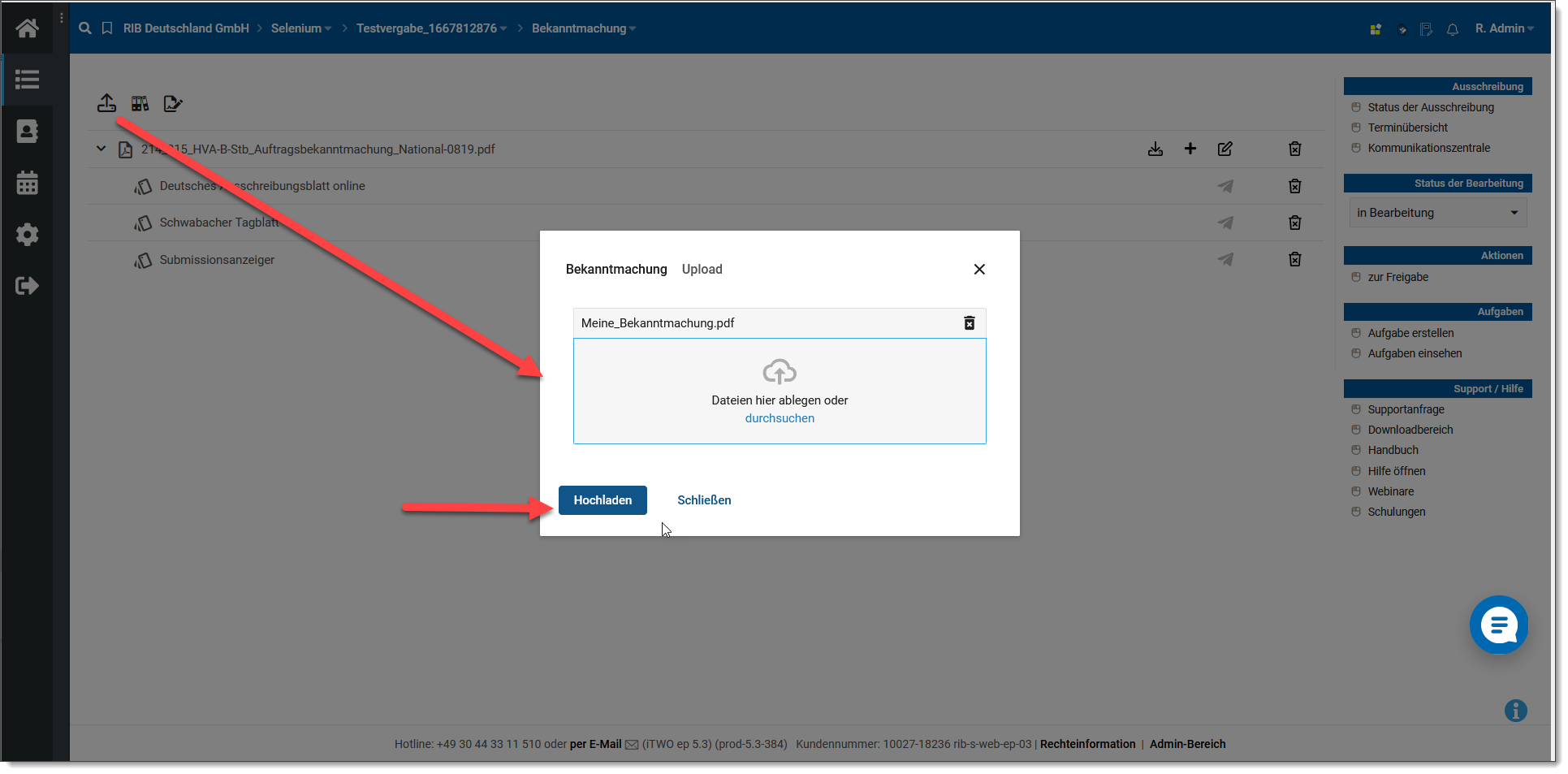Open the notifications bell icon

click(1453, 29)
